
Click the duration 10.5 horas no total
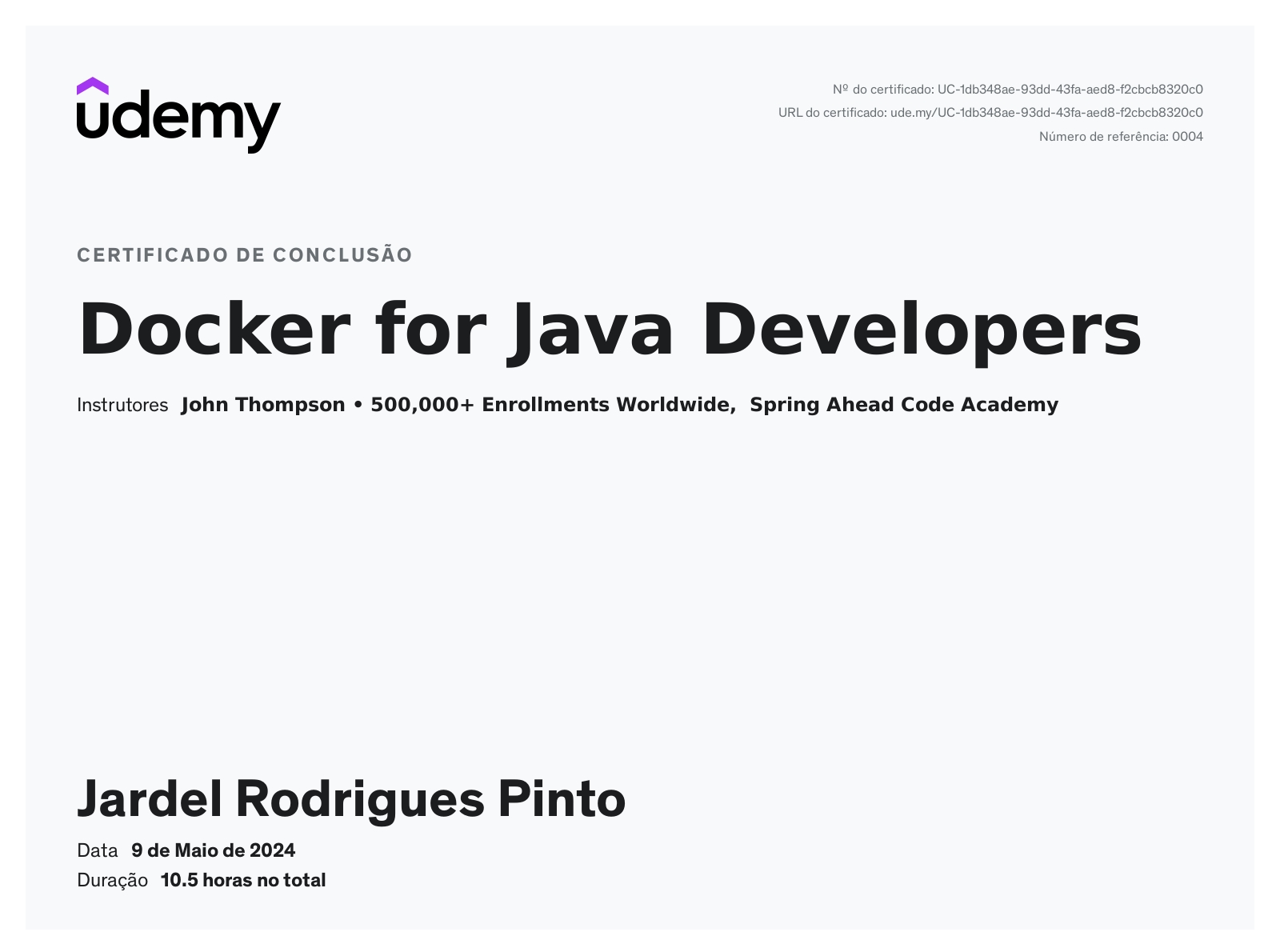[x=243, y=880]
